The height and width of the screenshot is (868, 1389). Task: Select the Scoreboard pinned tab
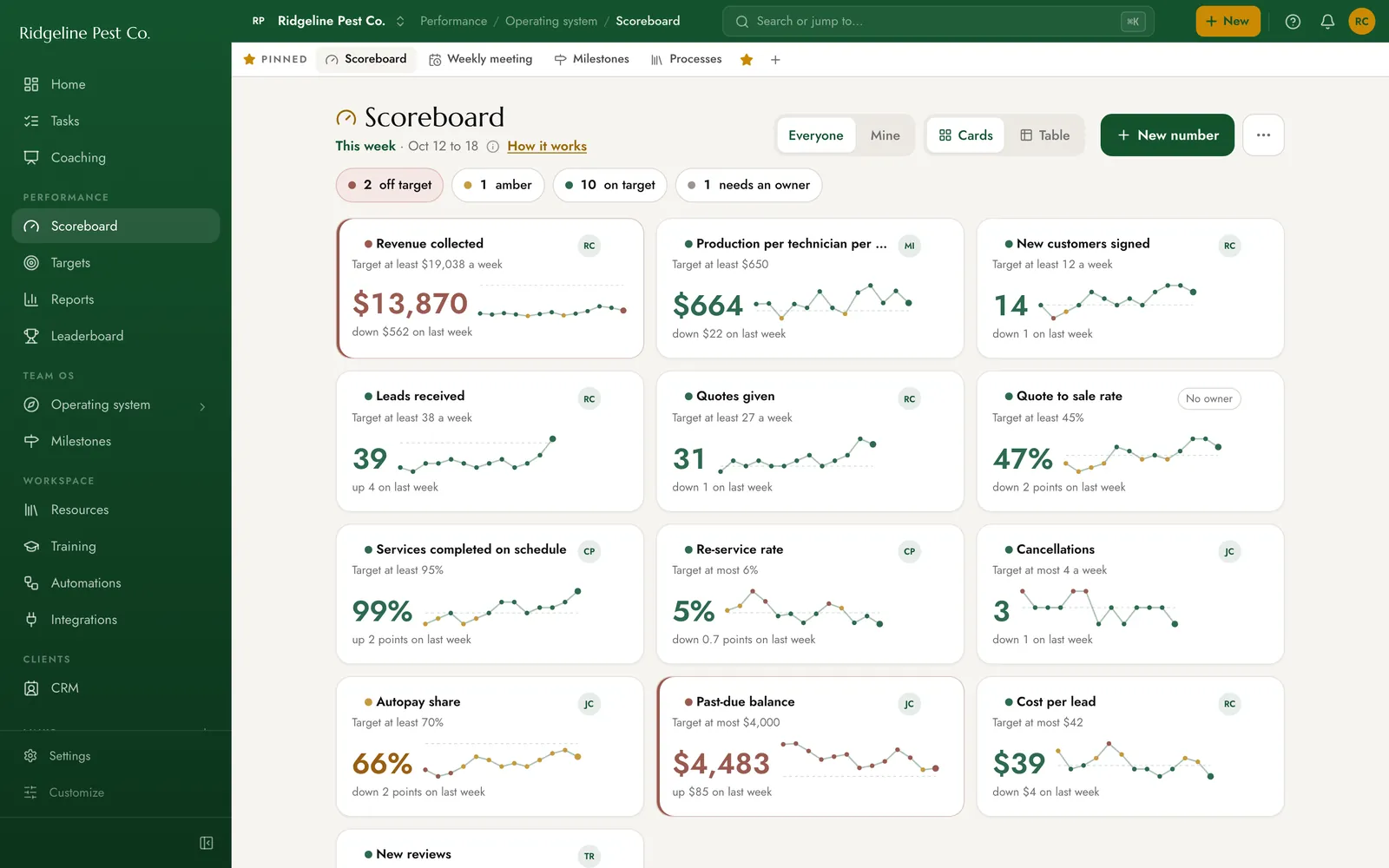[x=366, y=59]
